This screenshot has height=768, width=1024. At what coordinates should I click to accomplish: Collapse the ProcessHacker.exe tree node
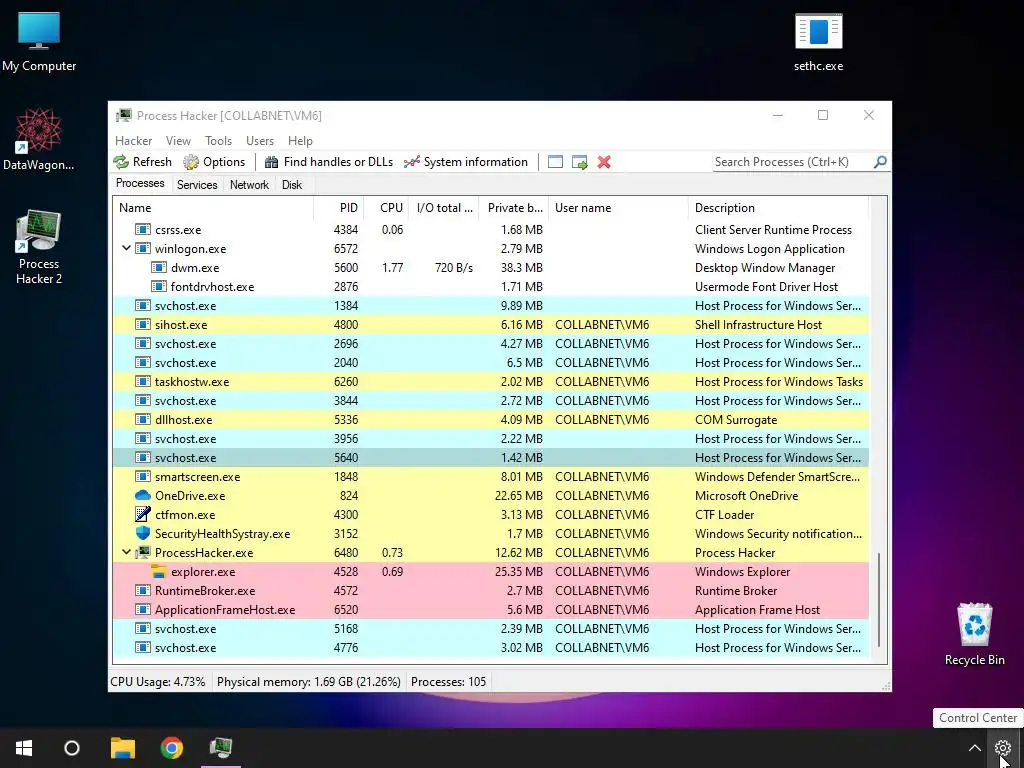[x=126, y=552]
